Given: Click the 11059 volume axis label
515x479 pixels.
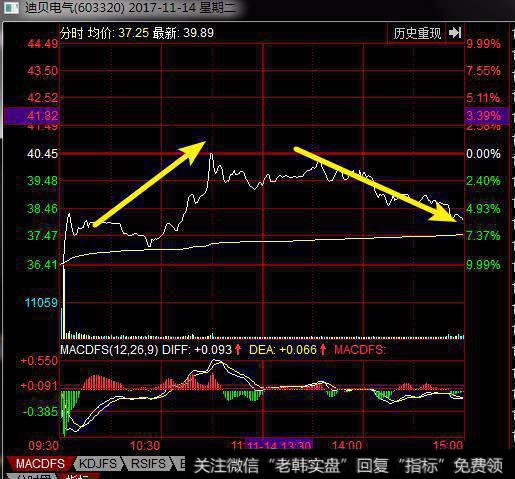Looking at the screenshot, I should pos(41,303).
